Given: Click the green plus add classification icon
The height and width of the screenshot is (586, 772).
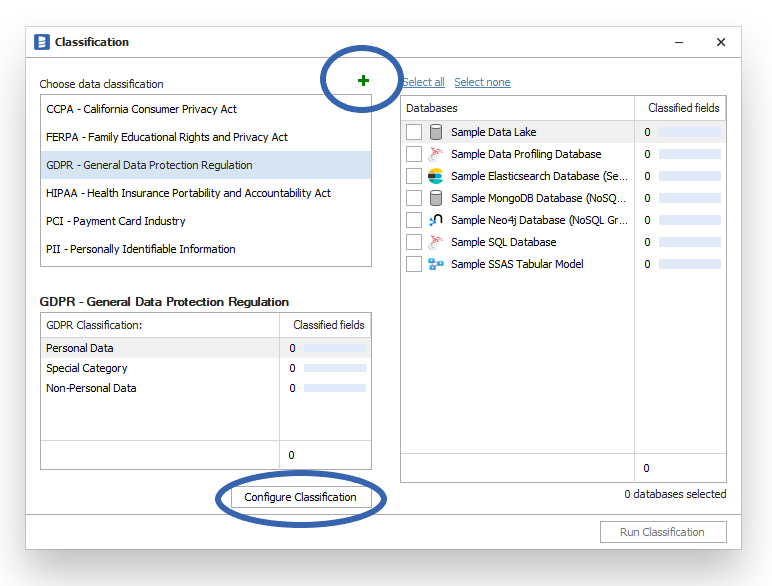Looking at the screenshot, I should 363,81.
